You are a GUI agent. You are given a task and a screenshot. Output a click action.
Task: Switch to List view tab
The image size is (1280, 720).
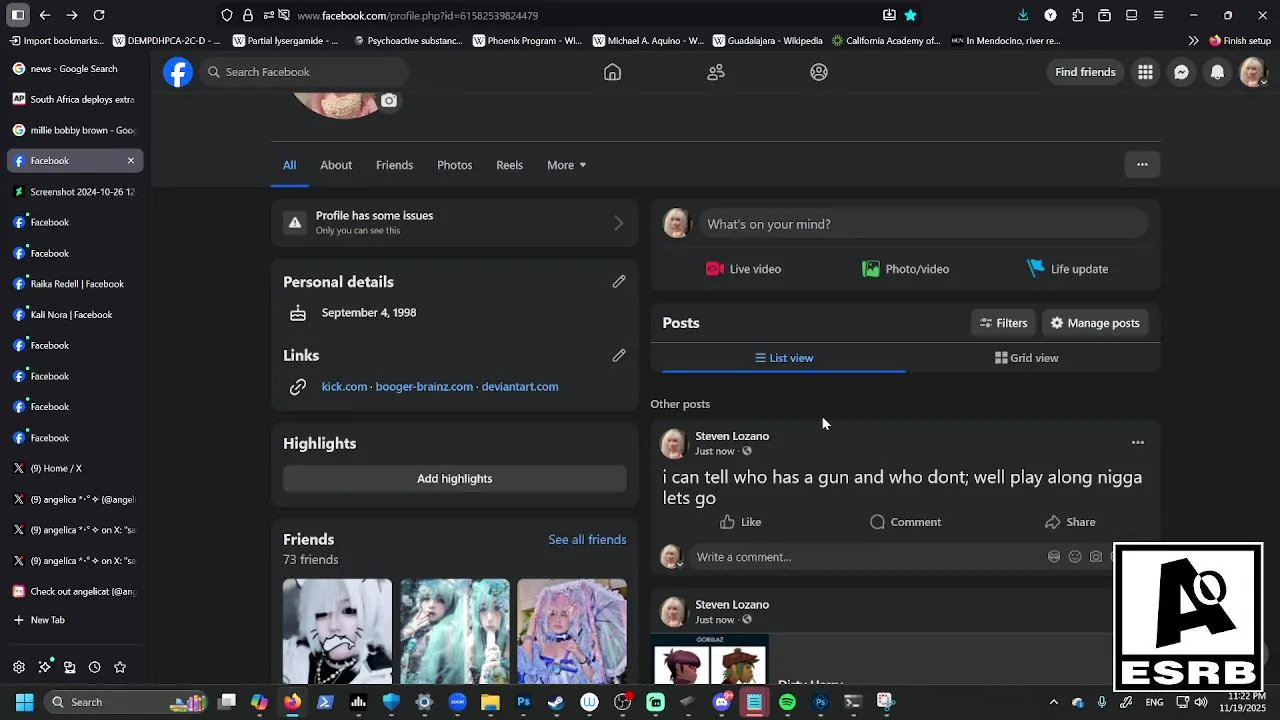[783, 358]
